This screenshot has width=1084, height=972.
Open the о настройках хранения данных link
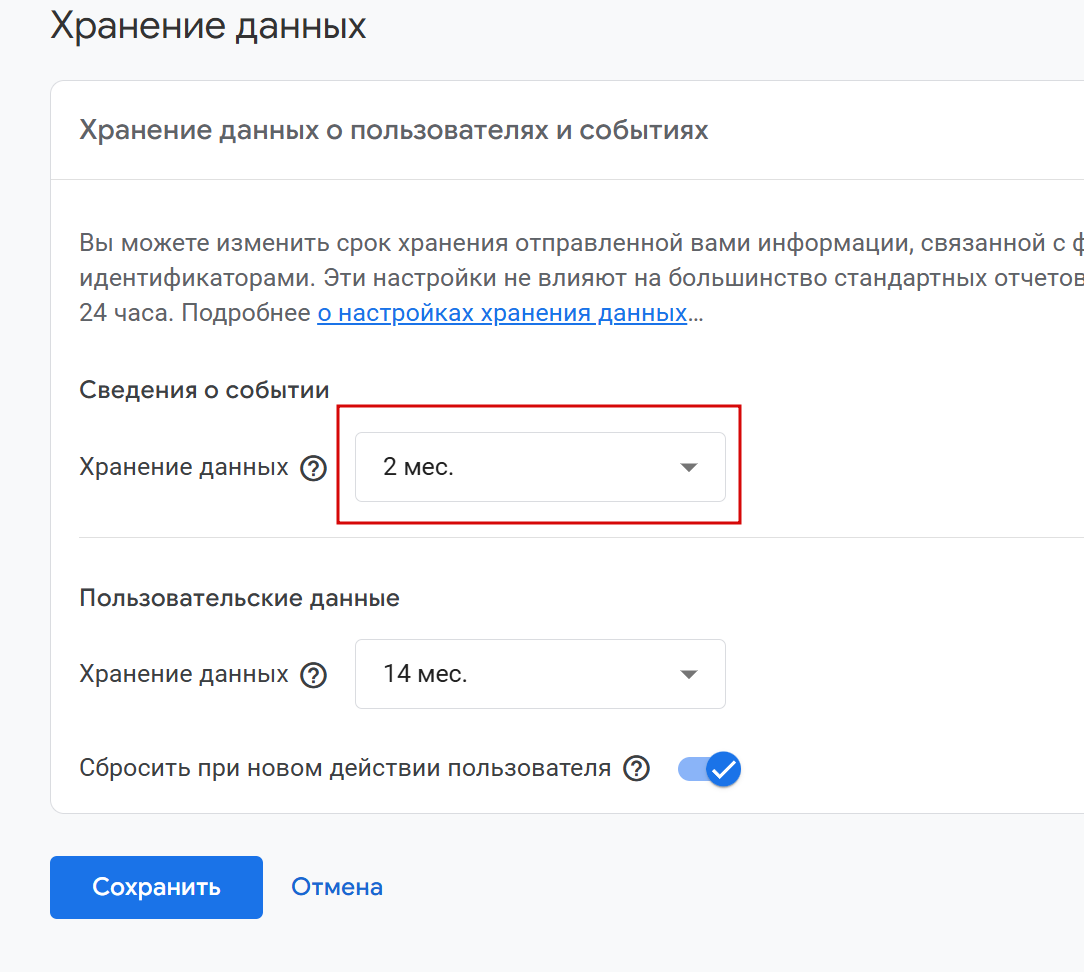point(502,314)
